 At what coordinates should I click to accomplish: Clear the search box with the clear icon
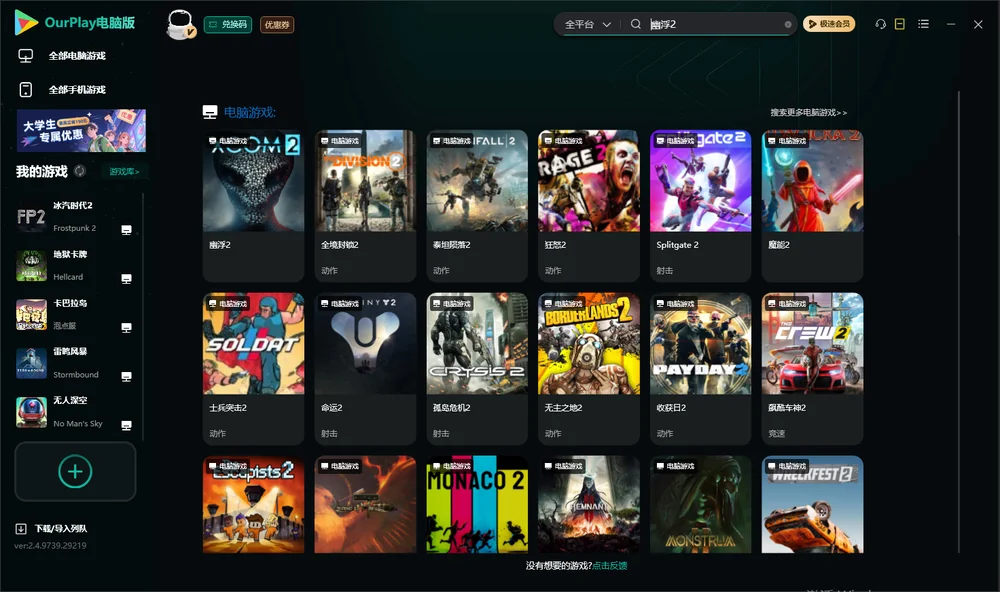pos(788,24)
